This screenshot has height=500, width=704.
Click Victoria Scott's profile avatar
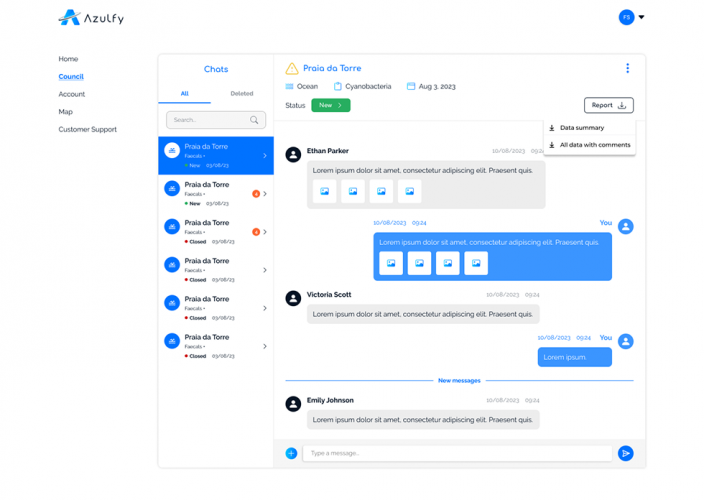point(293,298)
